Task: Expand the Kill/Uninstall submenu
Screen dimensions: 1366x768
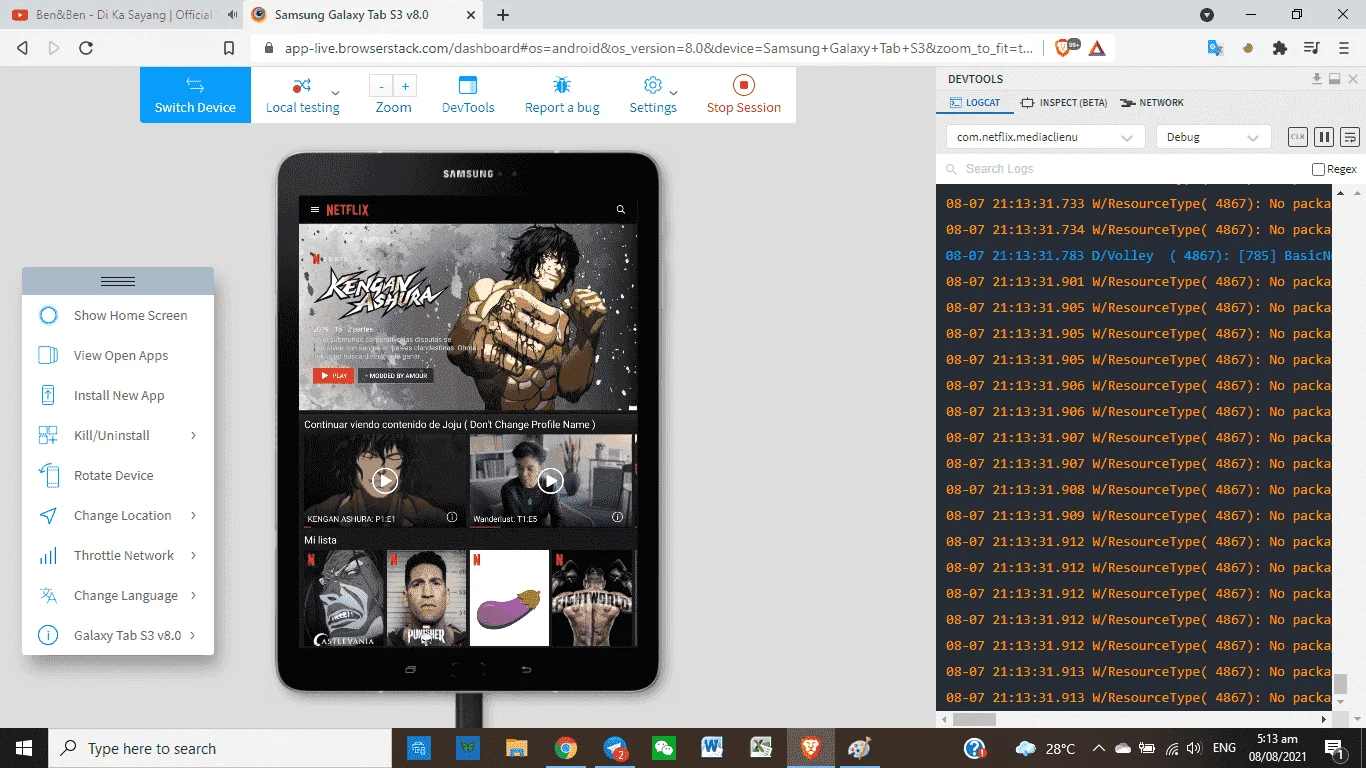Action: pos(118,435)
